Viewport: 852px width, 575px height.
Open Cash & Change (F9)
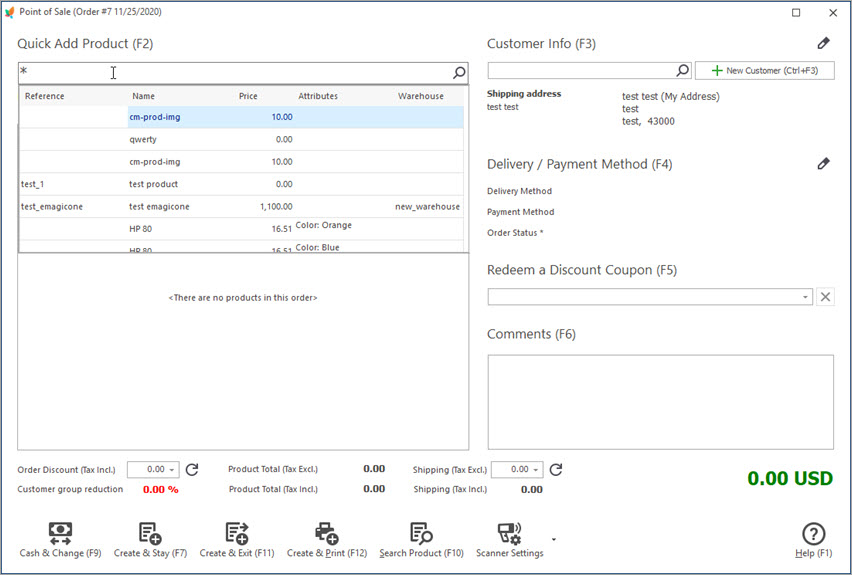pos(60,540)
